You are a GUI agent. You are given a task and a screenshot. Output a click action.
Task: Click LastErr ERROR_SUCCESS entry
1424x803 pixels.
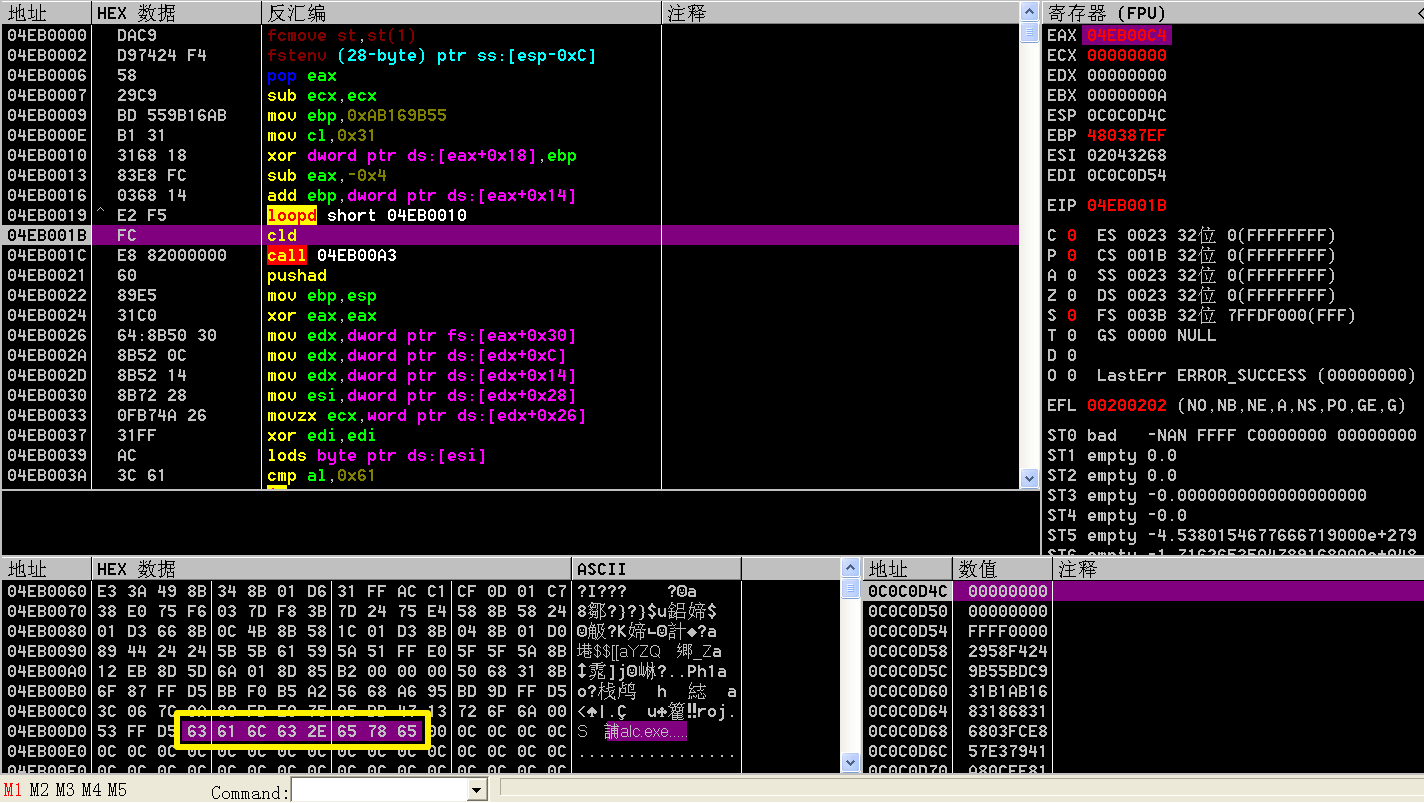click(x=1256, y=375)
